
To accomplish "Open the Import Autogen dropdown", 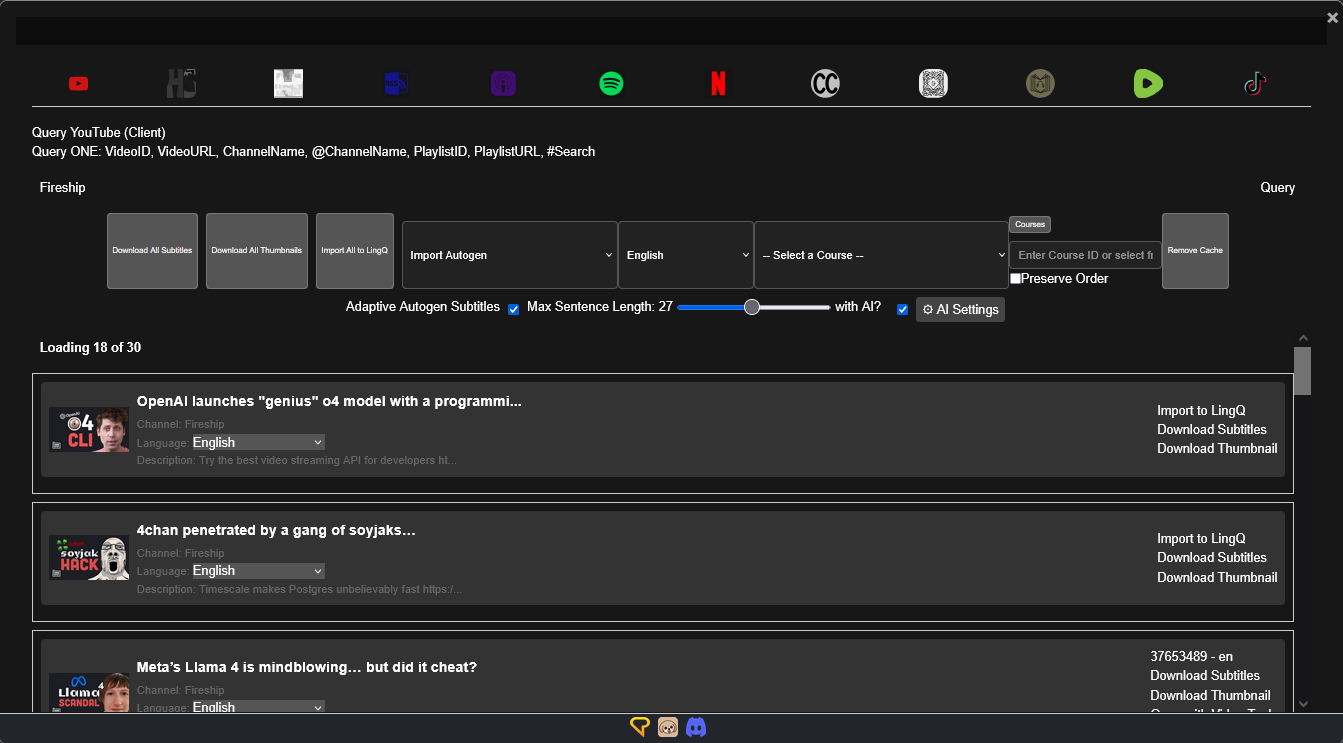I will pyautogui.click(x=510, y=255).
